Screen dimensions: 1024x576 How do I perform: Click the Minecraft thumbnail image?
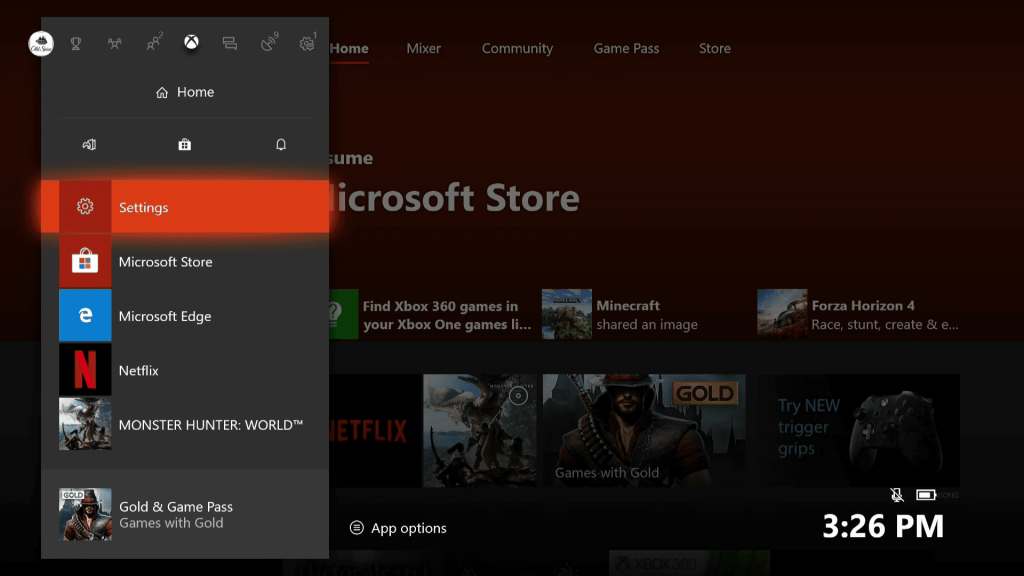567,315
